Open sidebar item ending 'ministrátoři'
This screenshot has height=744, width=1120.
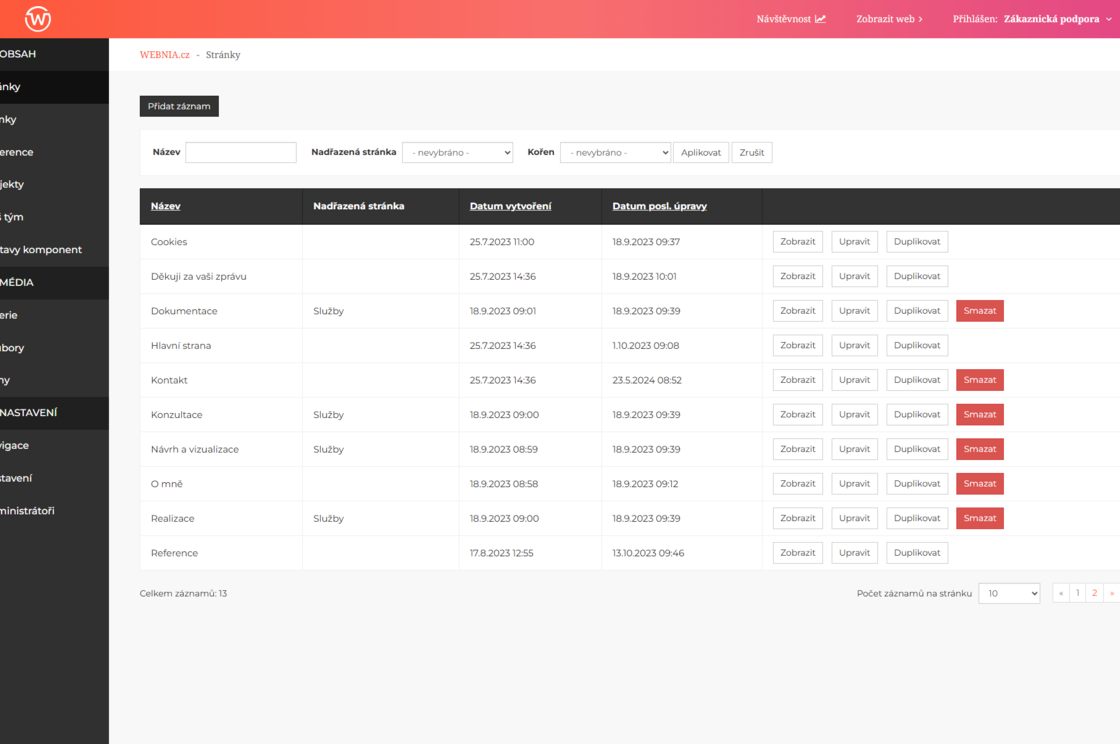pyautogui.click(x=54, y=511)
